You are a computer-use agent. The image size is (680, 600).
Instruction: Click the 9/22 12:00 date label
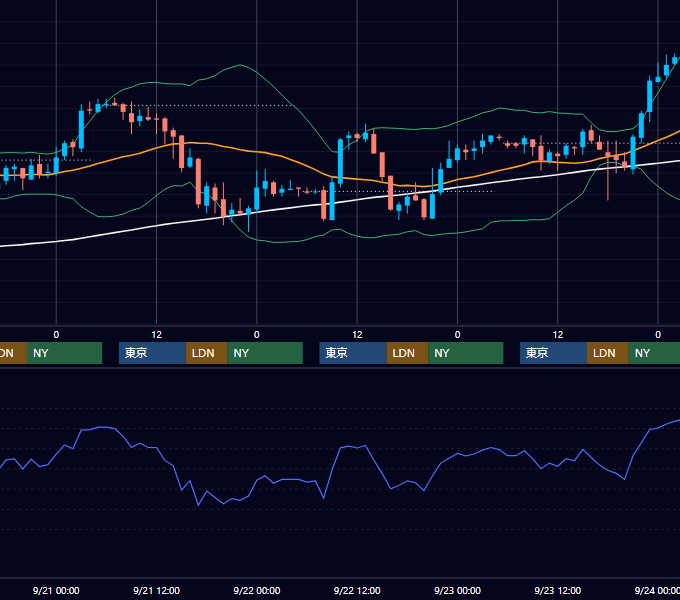357,590
